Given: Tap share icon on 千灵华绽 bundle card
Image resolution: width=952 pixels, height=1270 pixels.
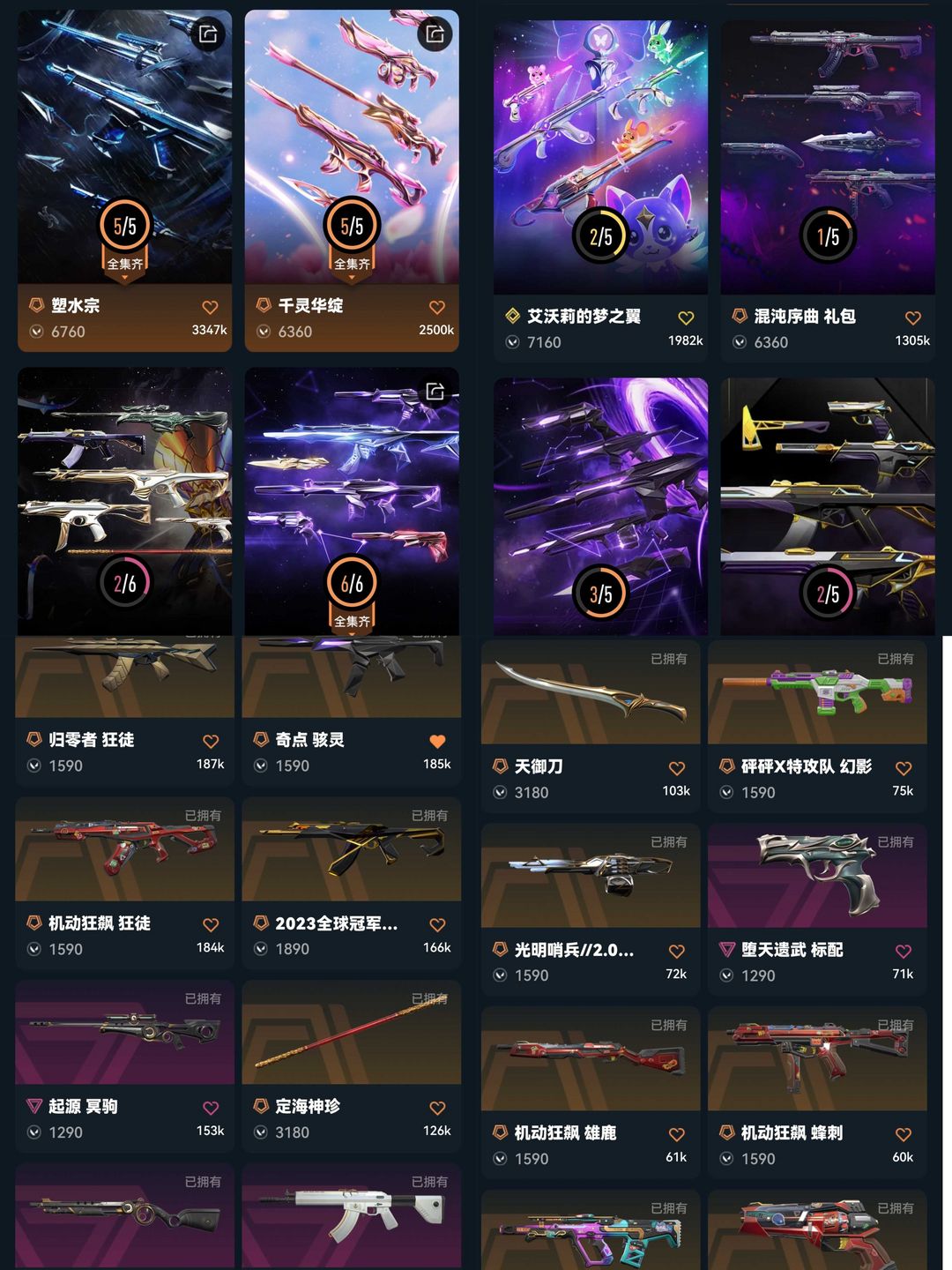Looking at the screenshot, I should 435,34.
